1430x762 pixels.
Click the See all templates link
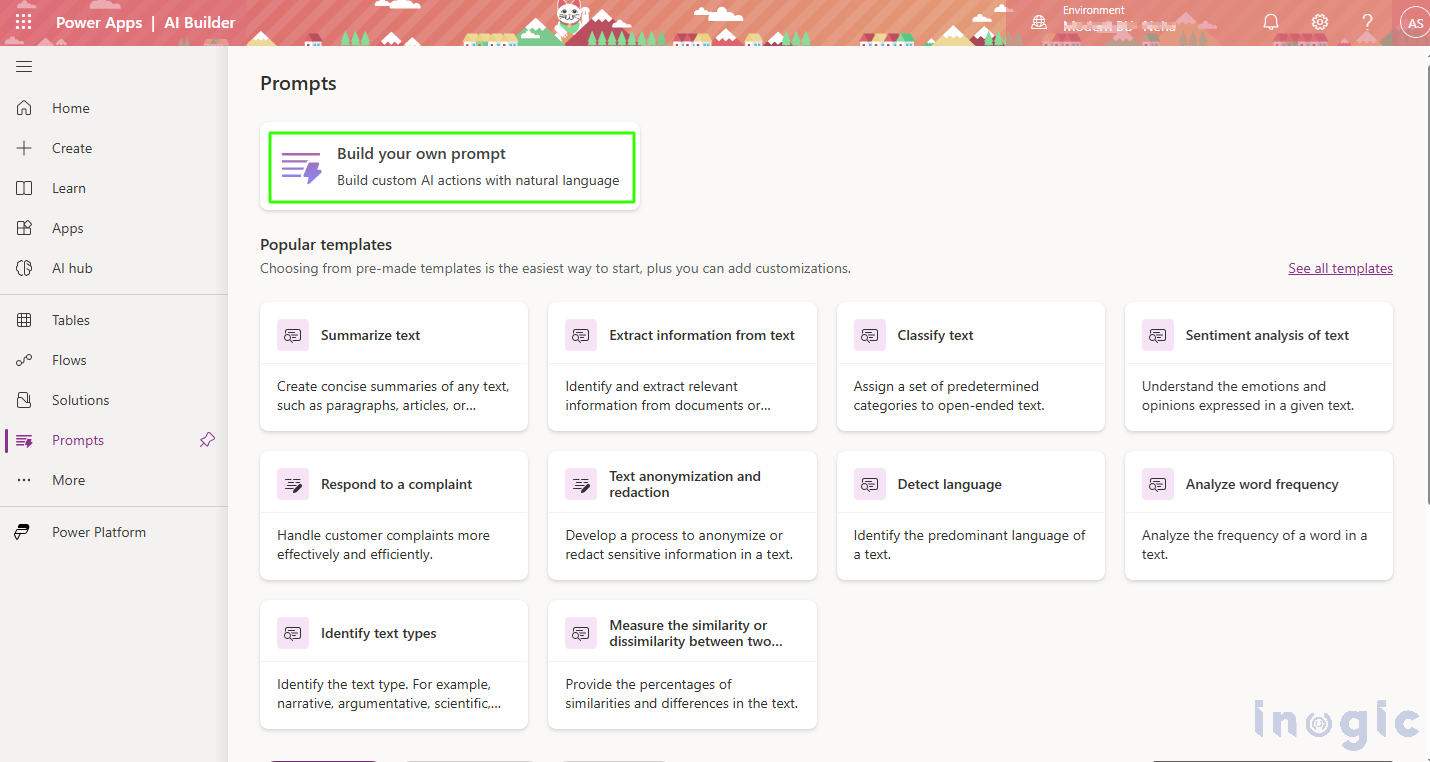click(1340, 268)
